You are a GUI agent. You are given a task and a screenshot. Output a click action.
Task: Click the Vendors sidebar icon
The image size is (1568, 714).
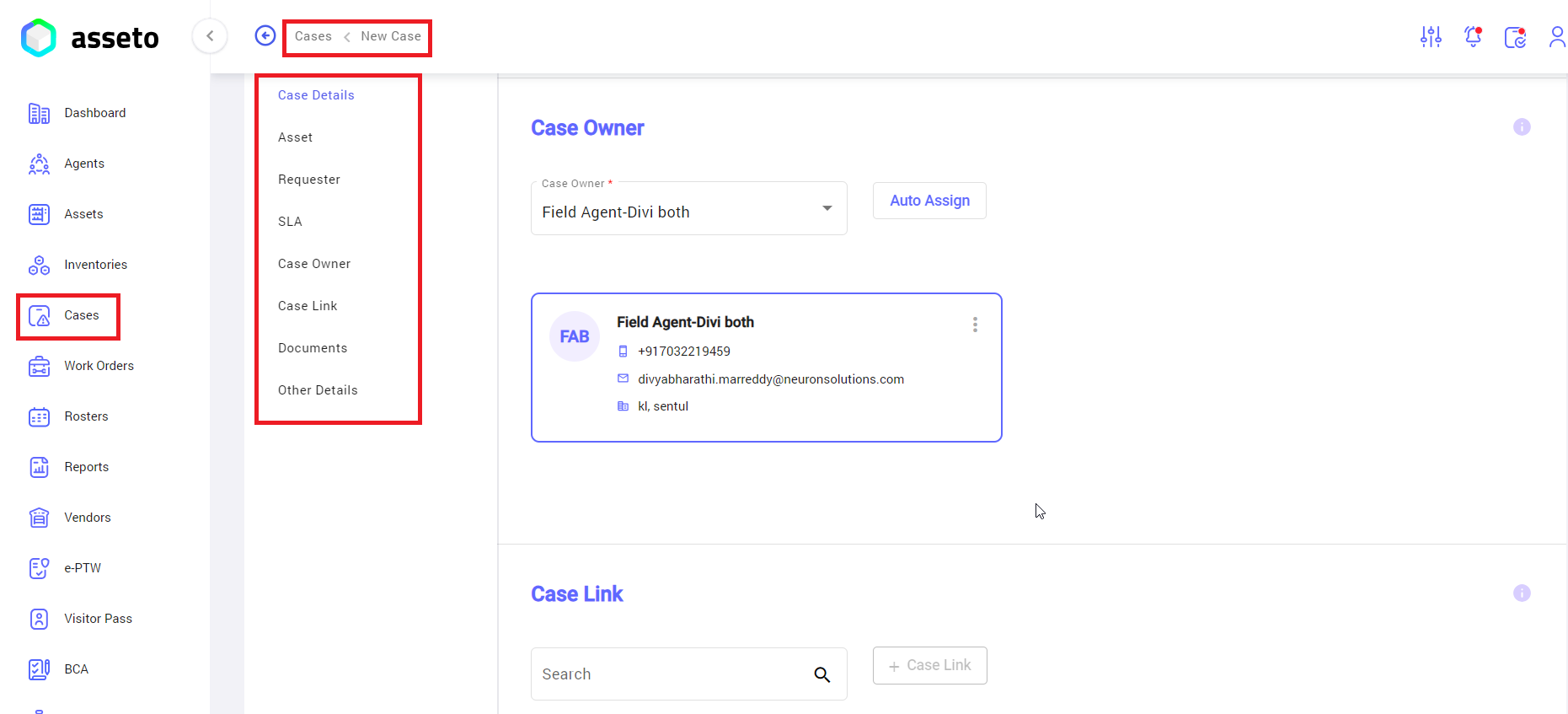click(x=39, y=518)
